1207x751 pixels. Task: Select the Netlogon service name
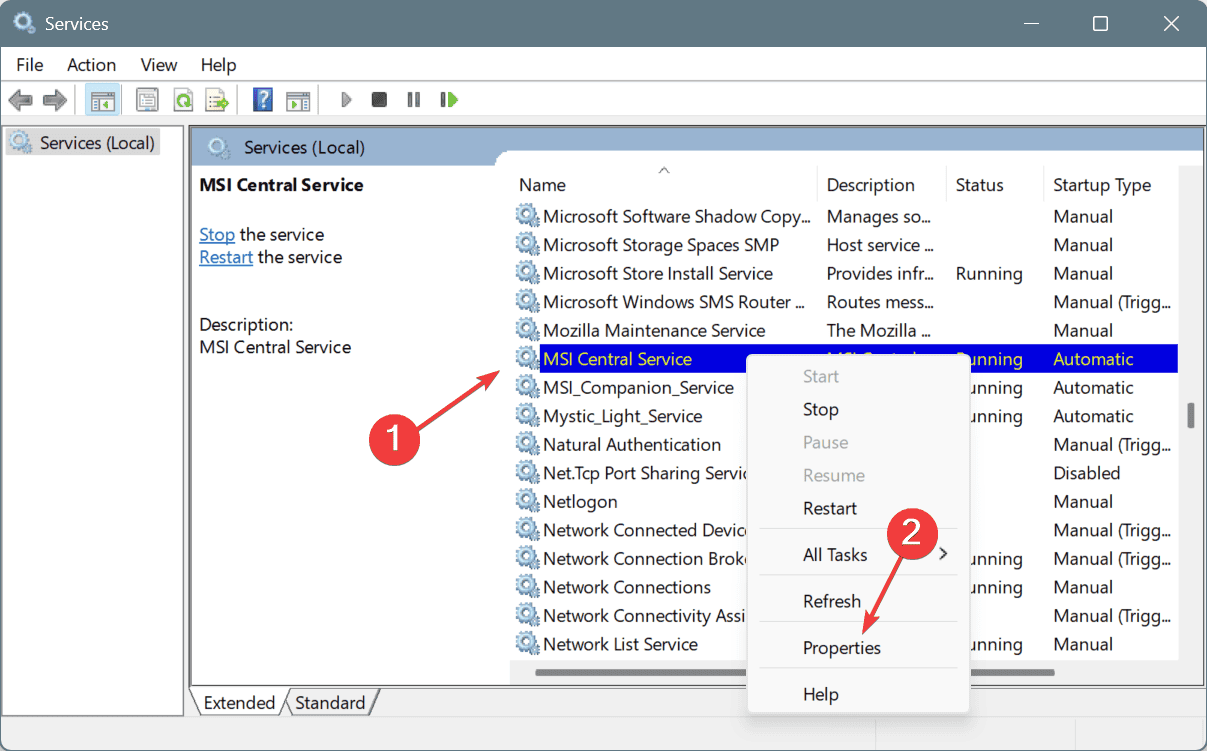pos(580,501)
